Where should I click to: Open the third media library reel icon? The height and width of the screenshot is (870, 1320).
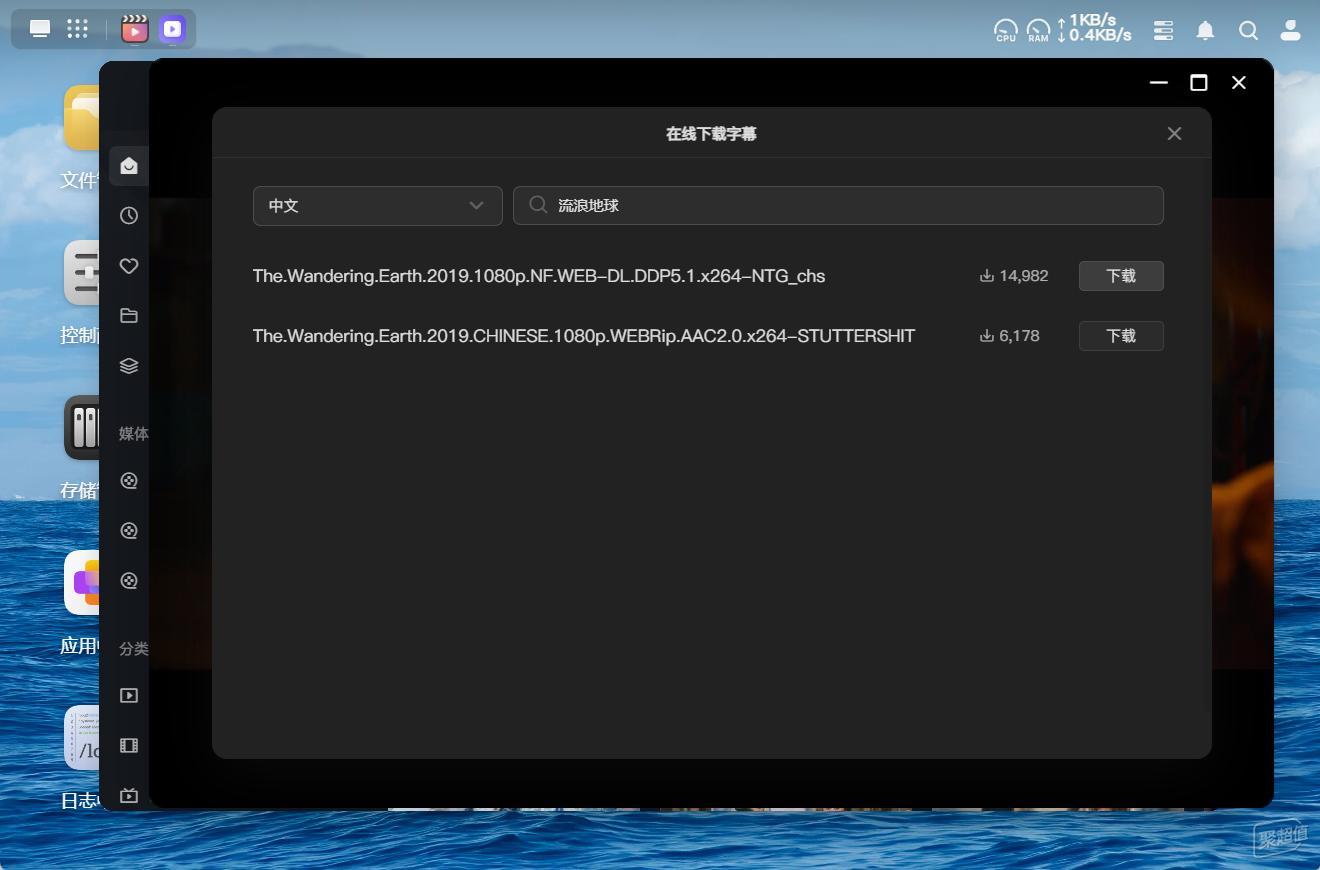tap(129, 581)
